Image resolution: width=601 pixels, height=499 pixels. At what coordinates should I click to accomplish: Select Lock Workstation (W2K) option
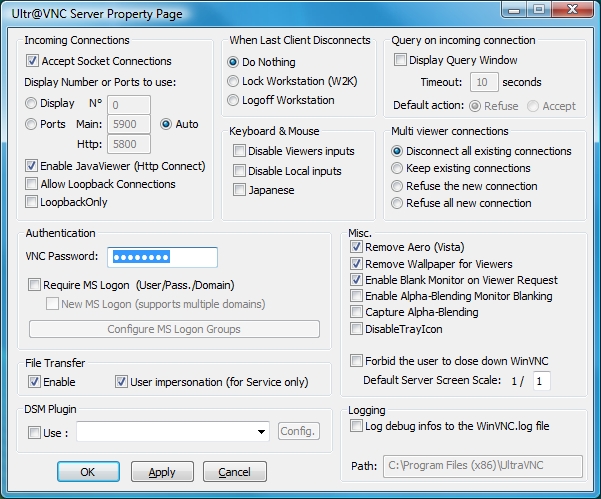click(233, 81)
